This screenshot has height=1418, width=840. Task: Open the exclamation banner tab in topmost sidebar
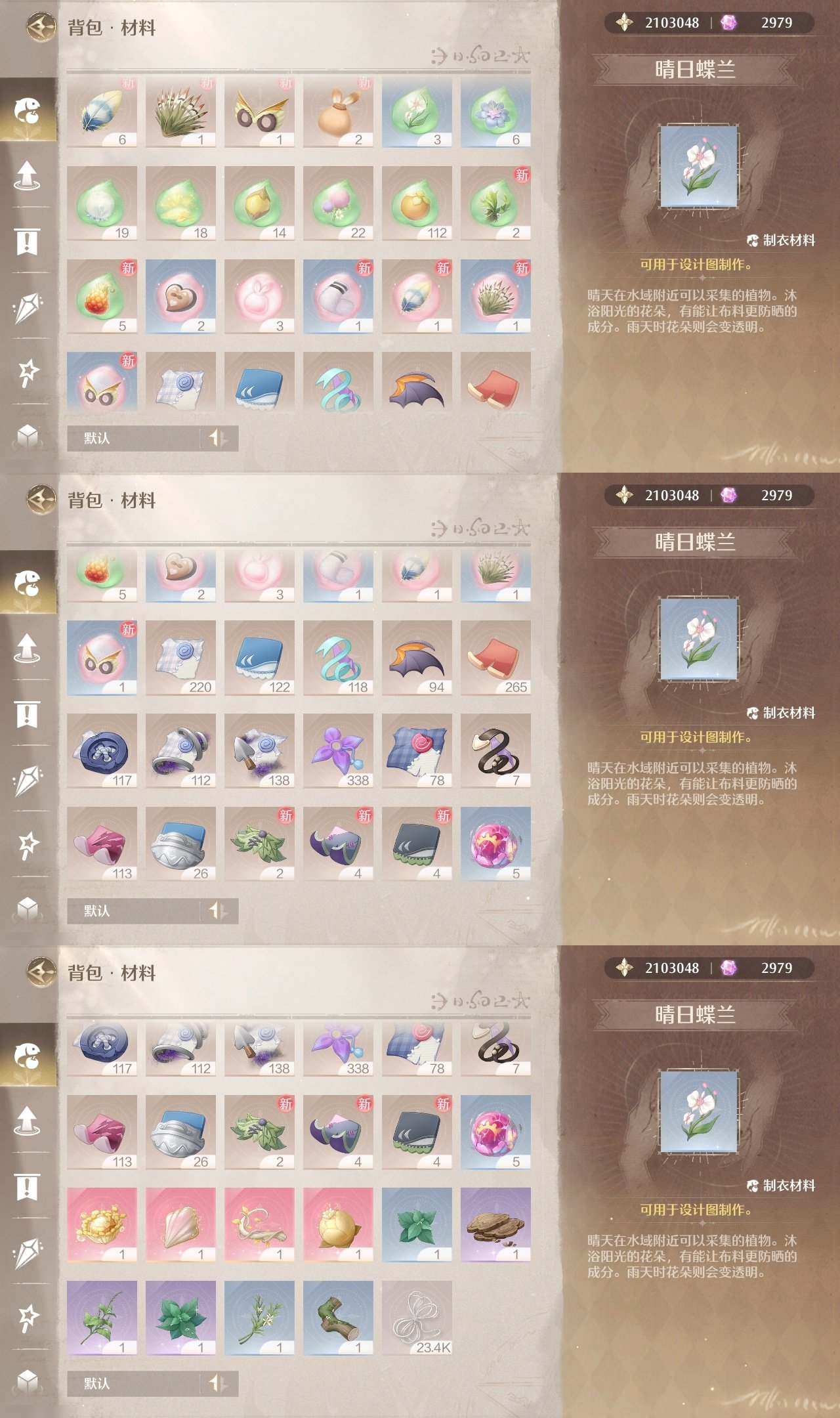pos(27,242)
